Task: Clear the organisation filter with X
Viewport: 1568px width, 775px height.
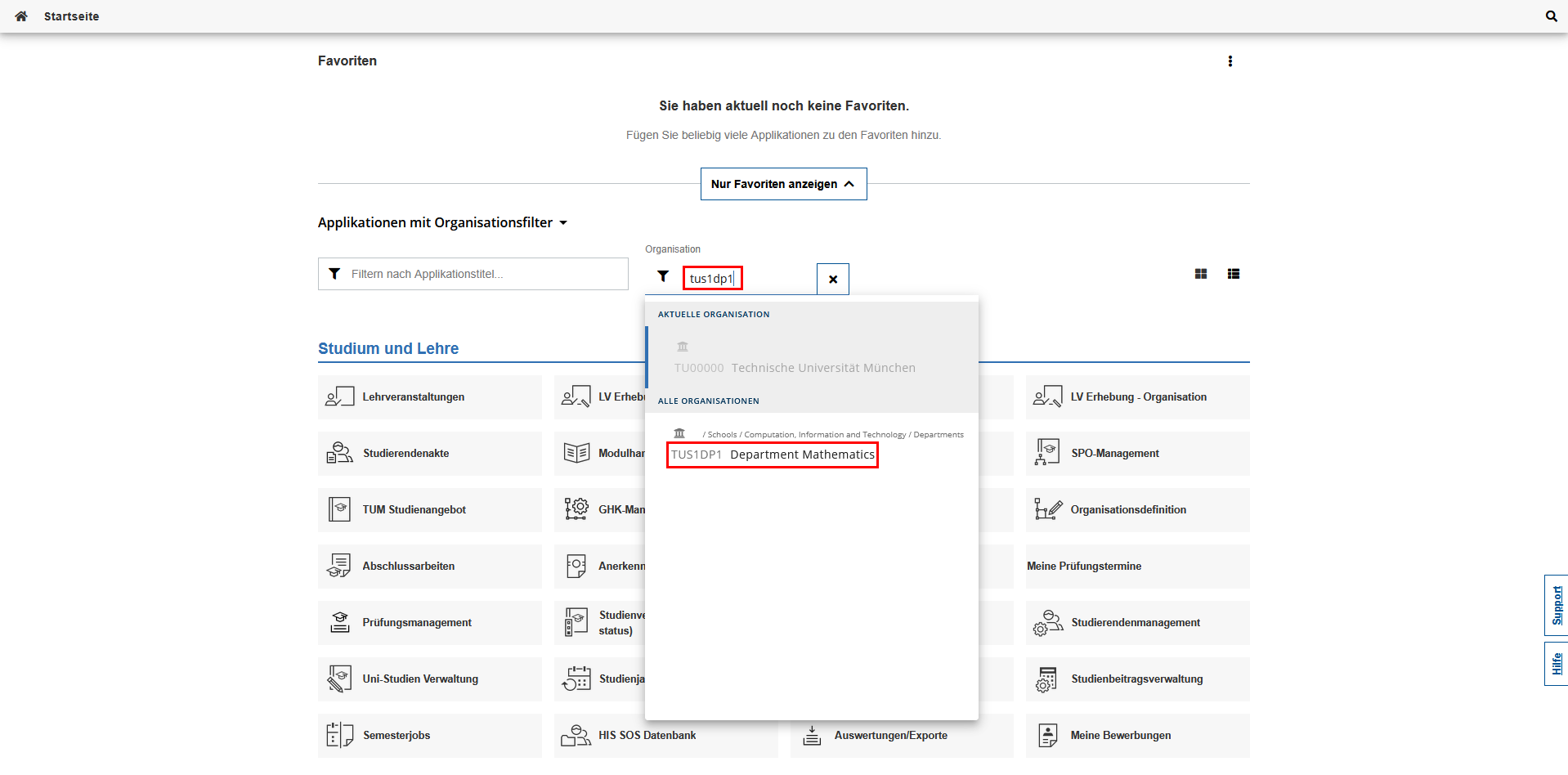Action: (832, 279)
